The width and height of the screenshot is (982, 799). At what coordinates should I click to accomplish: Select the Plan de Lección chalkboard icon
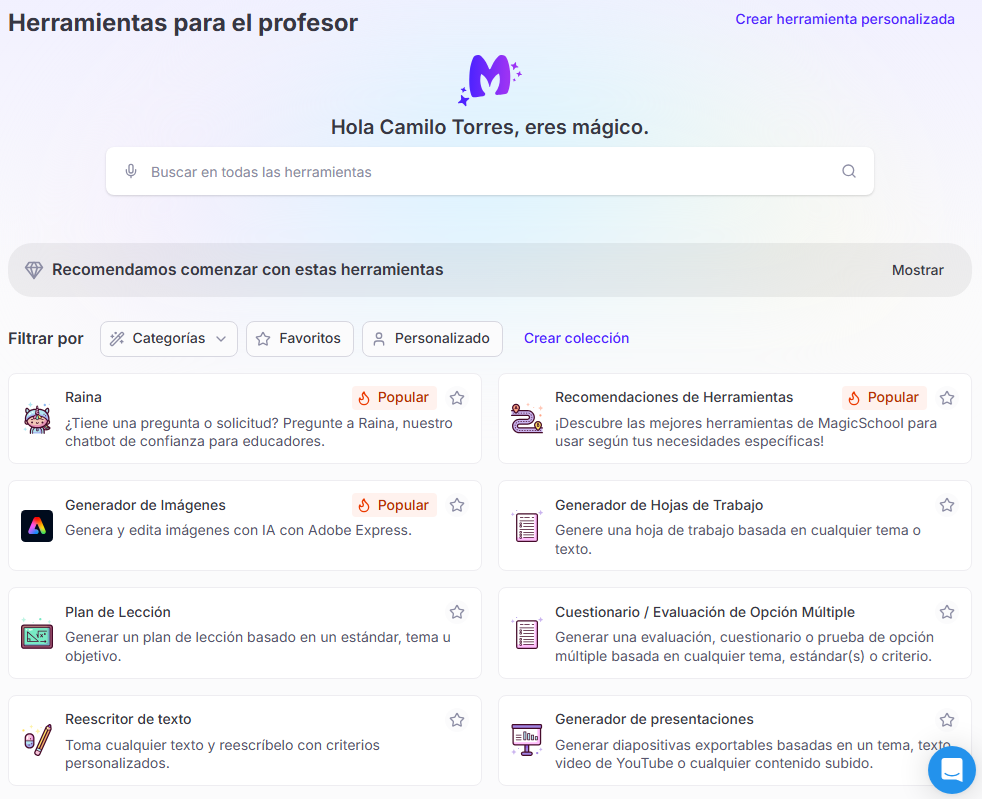(37, 634)
